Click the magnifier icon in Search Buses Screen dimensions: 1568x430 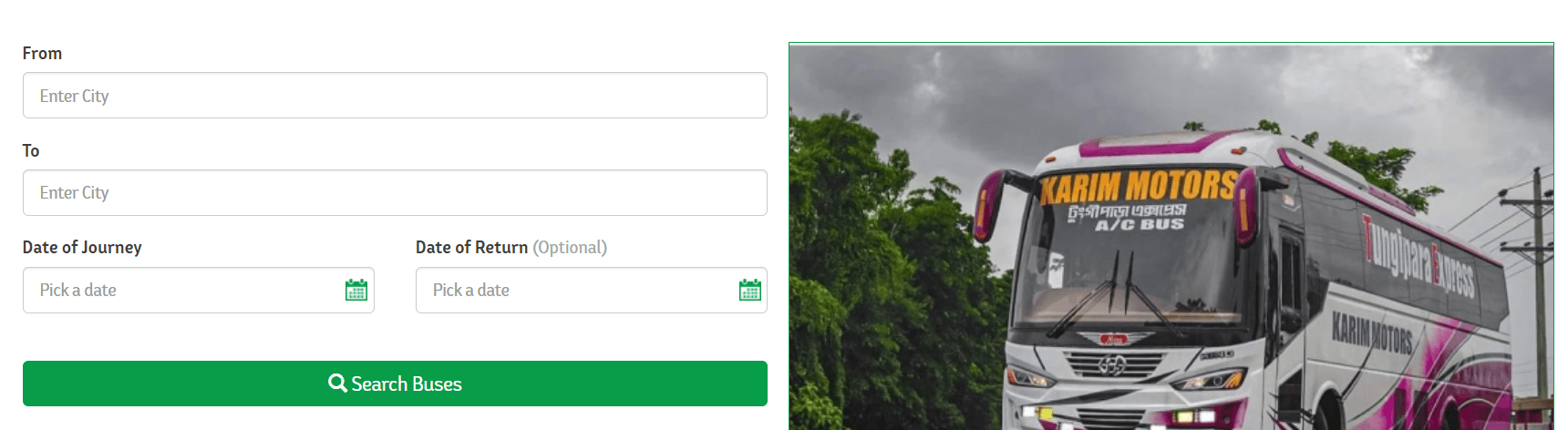point(337,384)
